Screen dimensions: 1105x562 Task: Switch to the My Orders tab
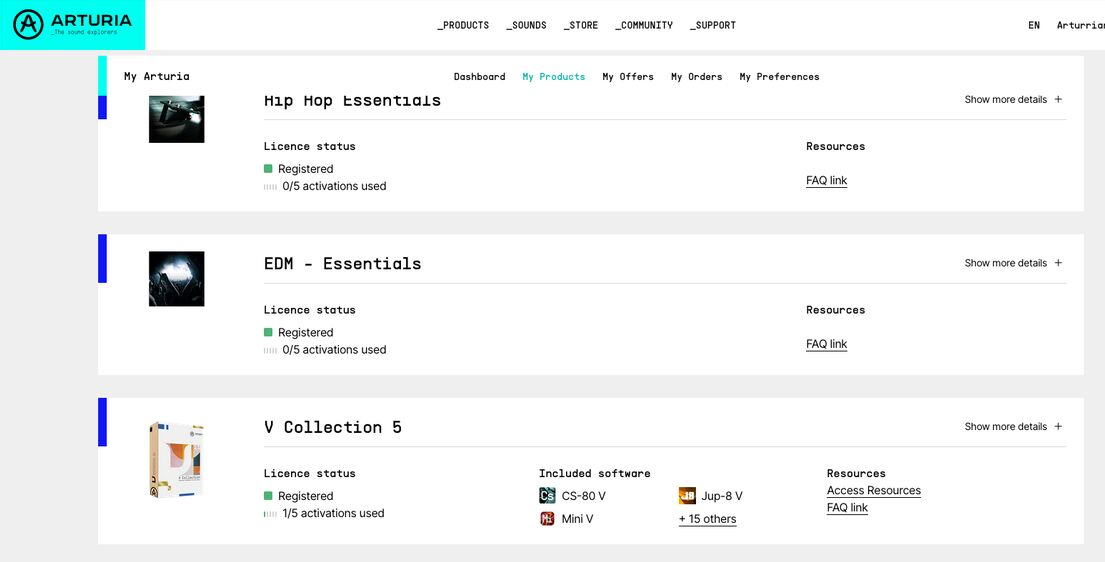(x=696, y=77)
